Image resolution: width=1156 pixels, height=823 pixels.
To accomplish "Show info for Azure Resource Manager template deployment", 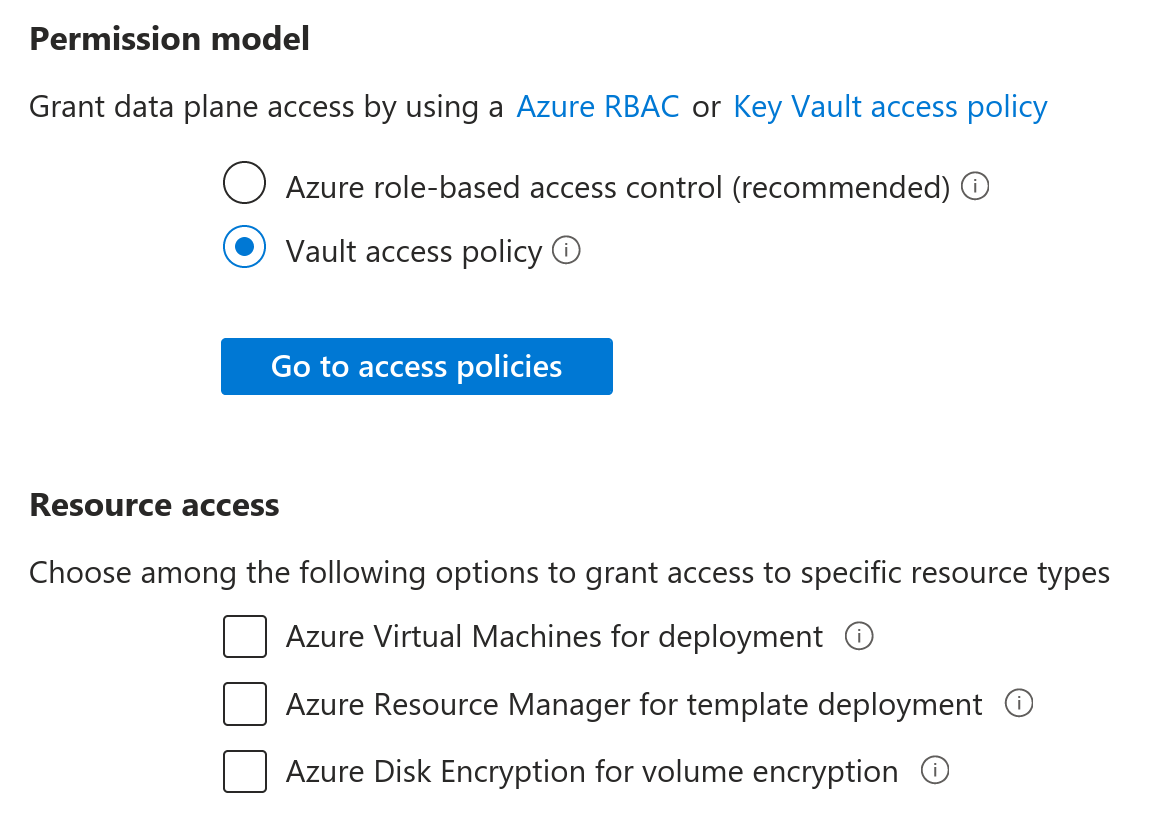I will tap(1018, 704).
